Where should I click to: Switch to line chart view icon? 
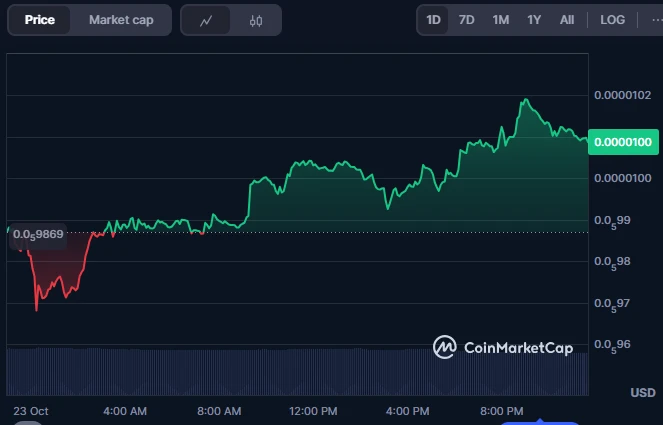coord(206,20)
